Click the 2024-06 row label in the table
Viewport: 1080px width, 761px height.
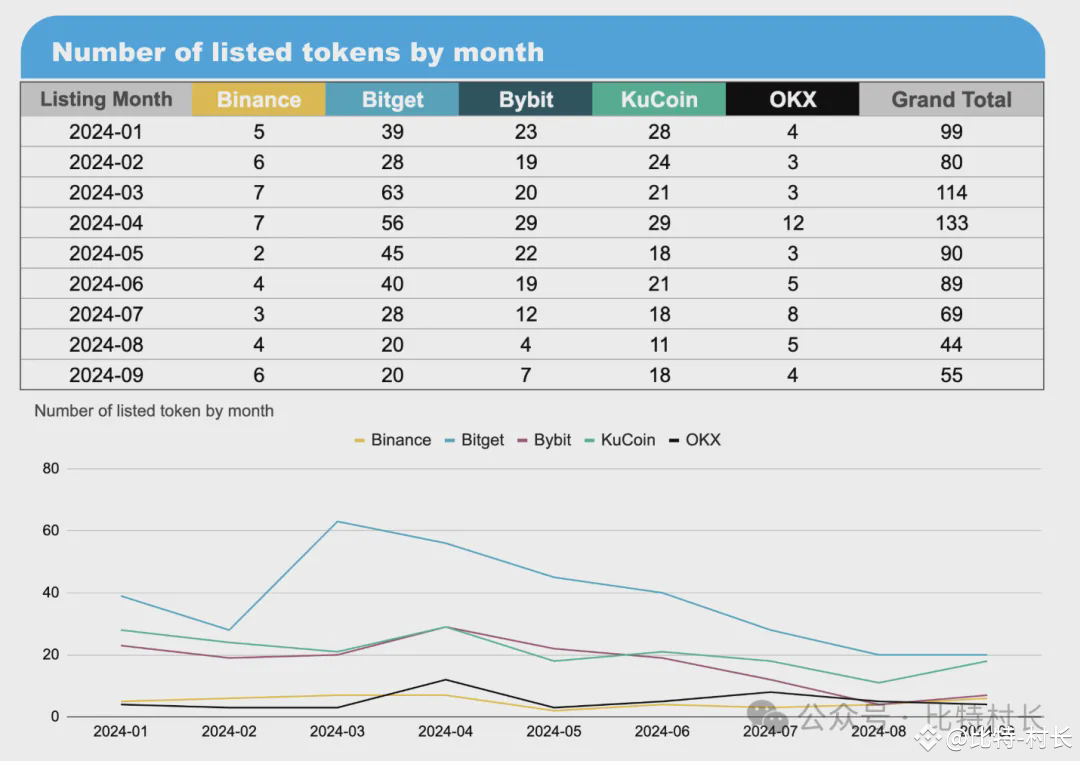[106, 283]
